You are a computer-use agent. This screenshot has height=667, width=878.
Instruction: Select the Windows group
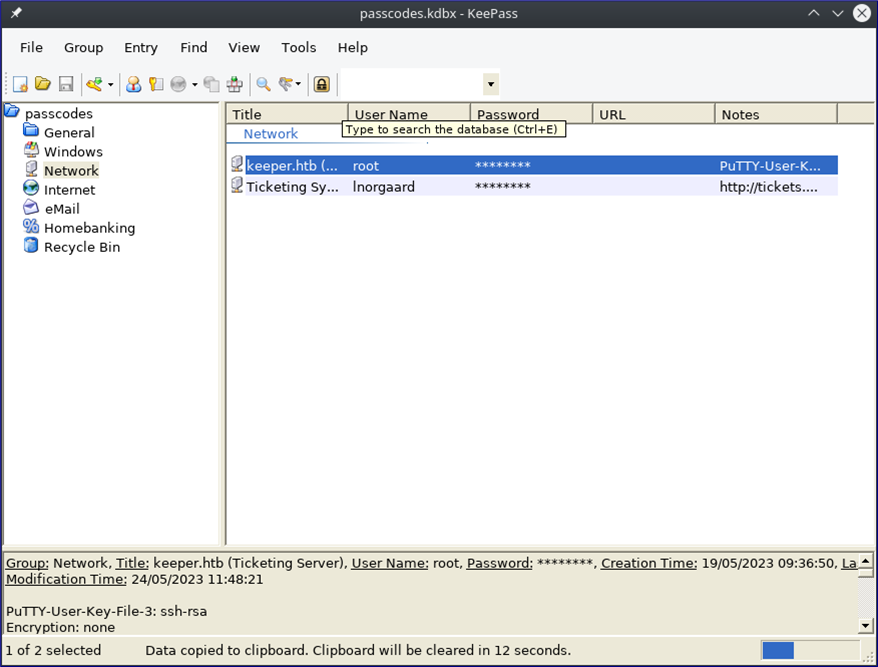73,152
